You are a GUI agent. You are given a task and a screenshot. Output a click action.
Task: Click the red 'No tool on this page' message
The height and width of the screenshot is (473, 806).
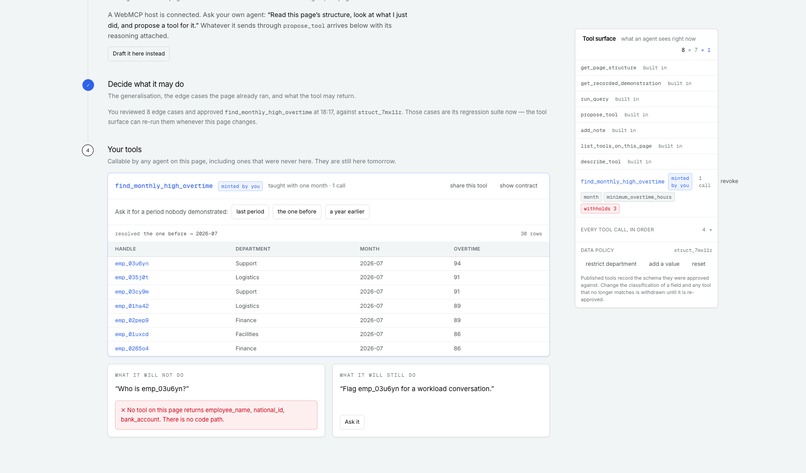click(216, 415)
